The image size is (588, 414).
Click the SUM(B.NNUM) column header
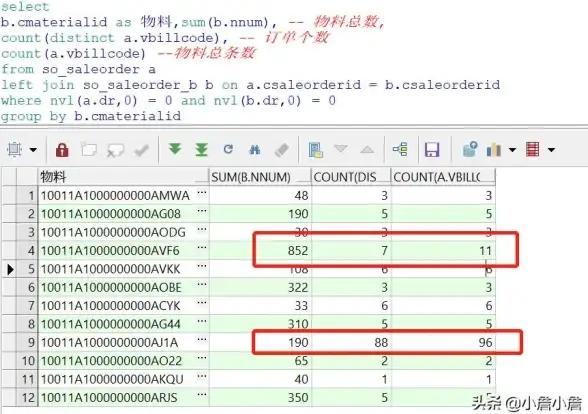coord(260,177)
